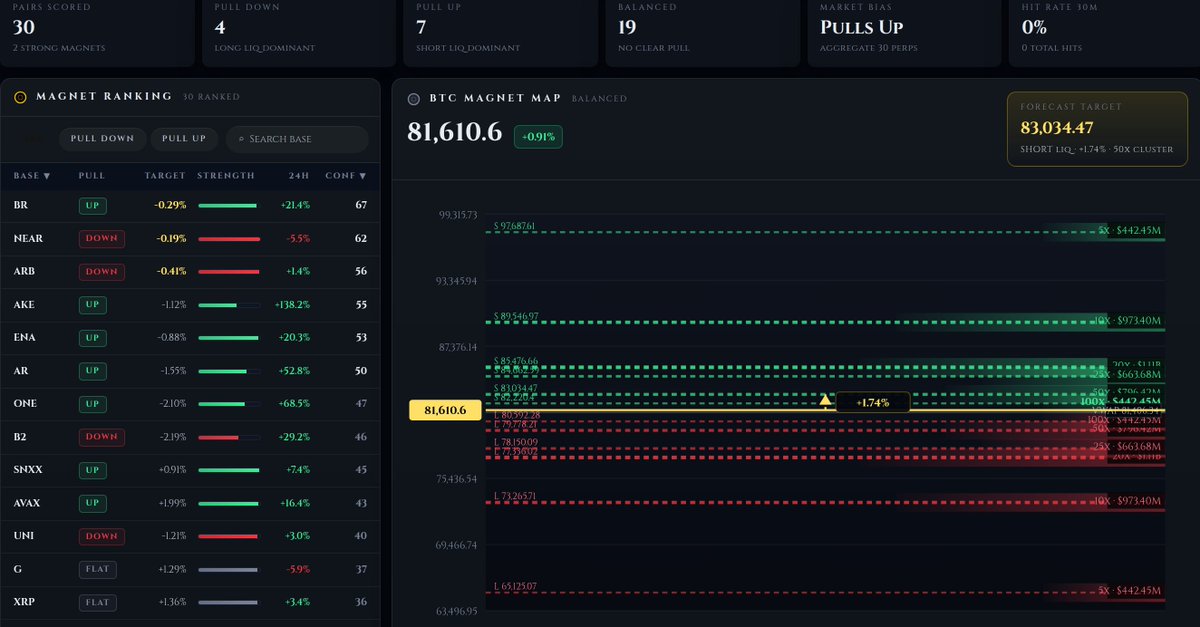Click the Magnet Ranking yellow circle icon
The width and height of the screenshot is (1200, 627).
pyautogui.click(x=20, y=98)
